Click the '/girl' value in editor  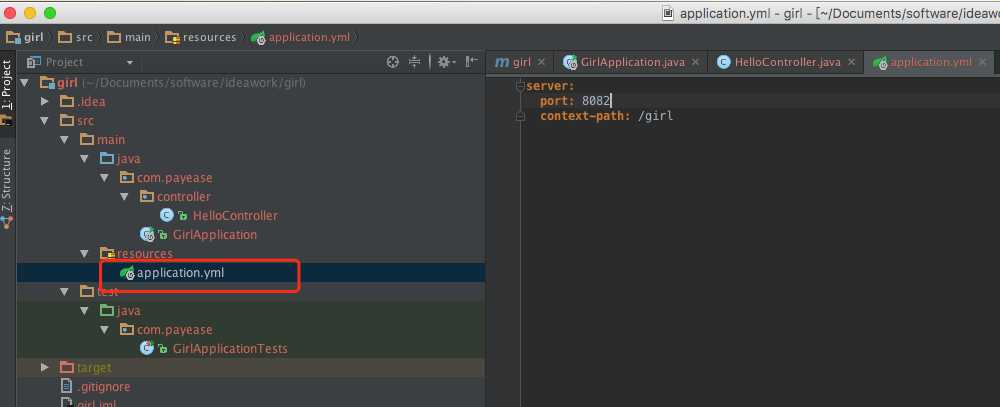pos(656,116)
